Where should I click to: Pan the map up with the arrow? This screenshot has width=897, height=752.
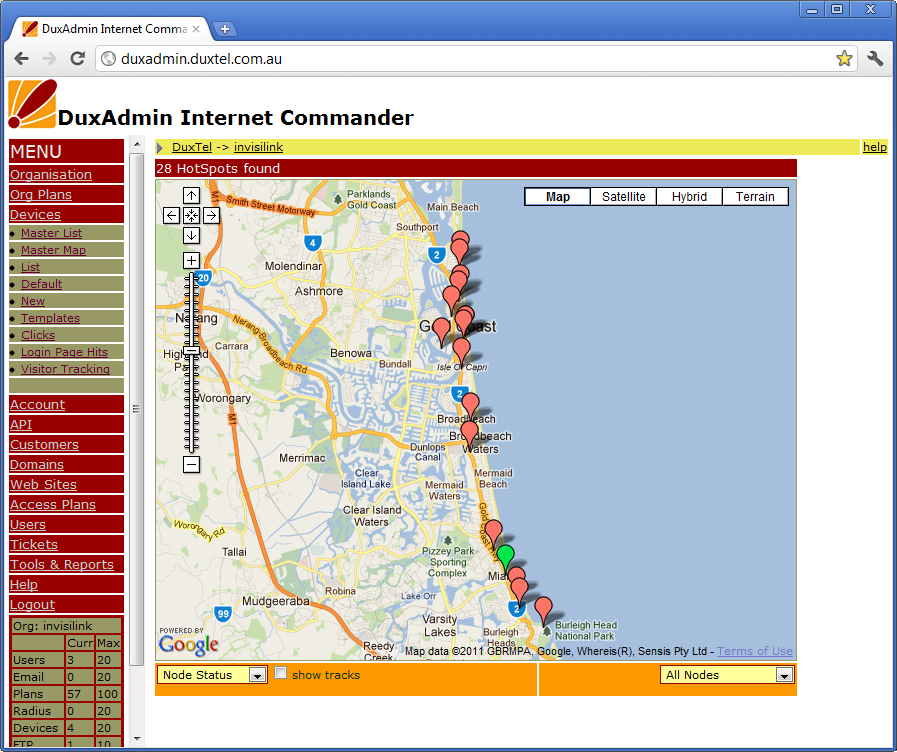[191, 196]
